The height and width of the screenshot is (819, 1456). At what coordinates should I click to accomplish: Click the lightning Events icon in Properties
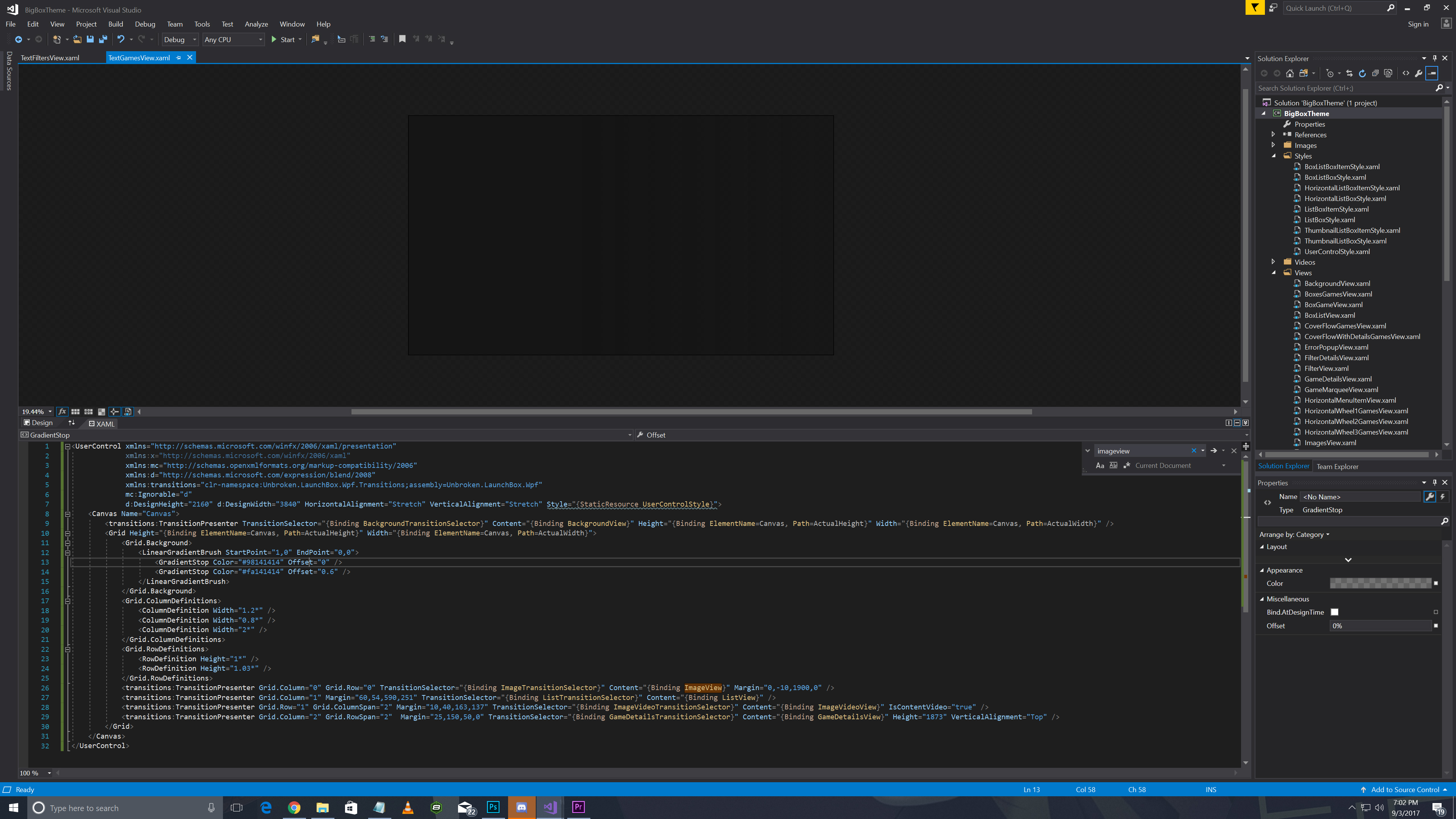click(1443, 497)
